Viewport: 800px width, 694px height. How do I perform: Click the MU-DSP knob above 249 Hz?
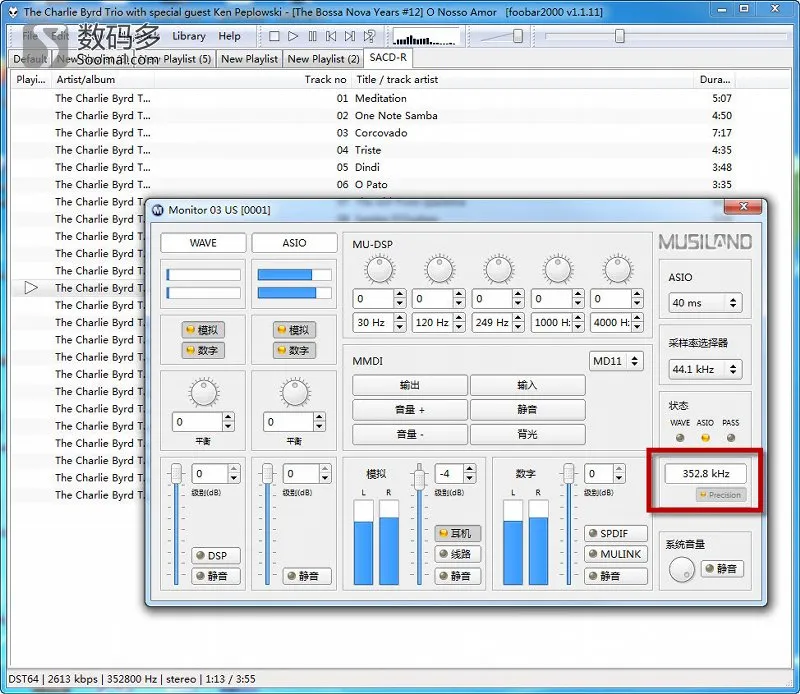tap(498, 269)
